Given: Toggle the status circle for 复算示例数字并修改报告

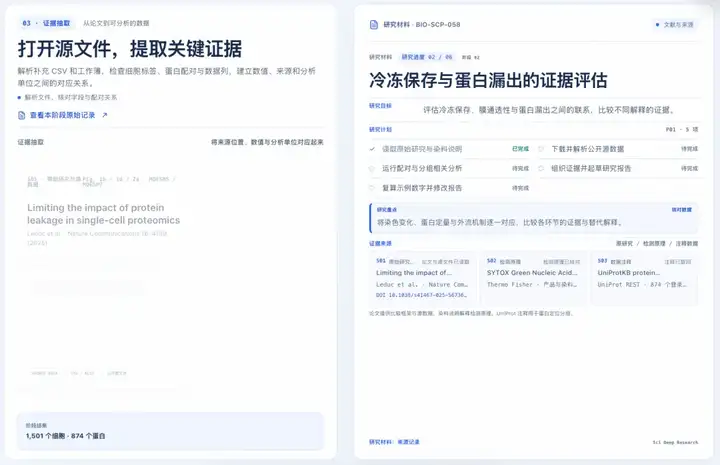Looking at the screenshot, I should pyautogui.click(x=372, y=188).
